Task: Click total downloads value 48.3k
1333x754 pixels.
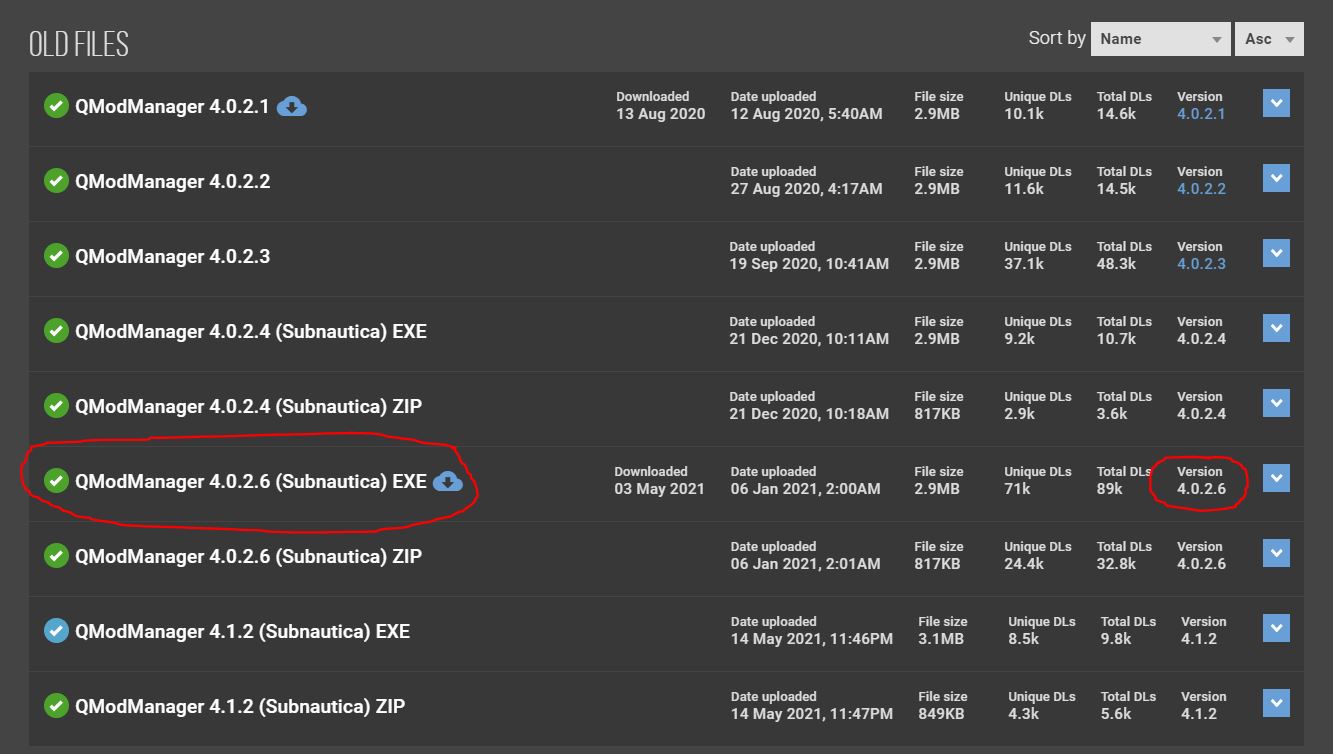Action: coord(1116,264)
